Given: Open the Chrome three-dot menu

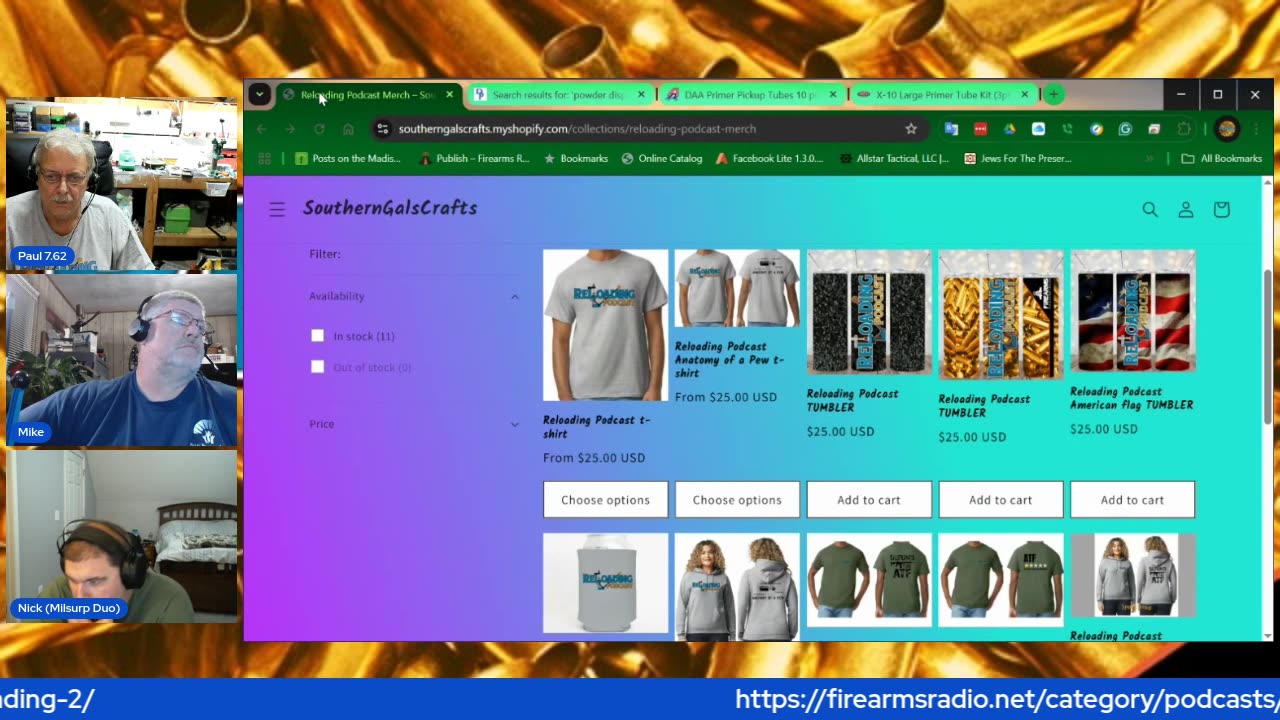Looking at the screenshot, I should (x=1255, y=129).
